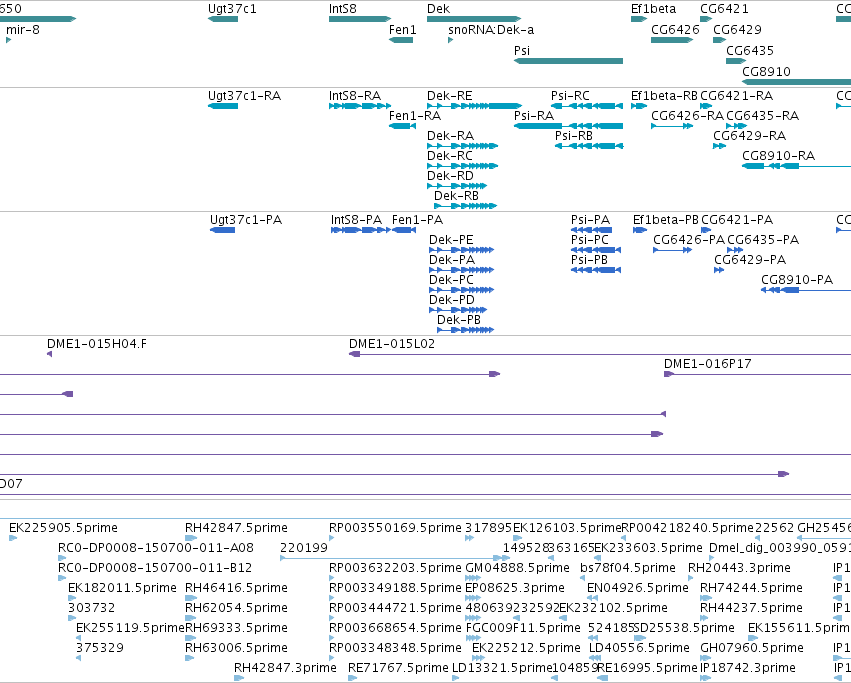Screen dimensions: 851x683
Task: Click the 220199 EST label
Action: 304,548
